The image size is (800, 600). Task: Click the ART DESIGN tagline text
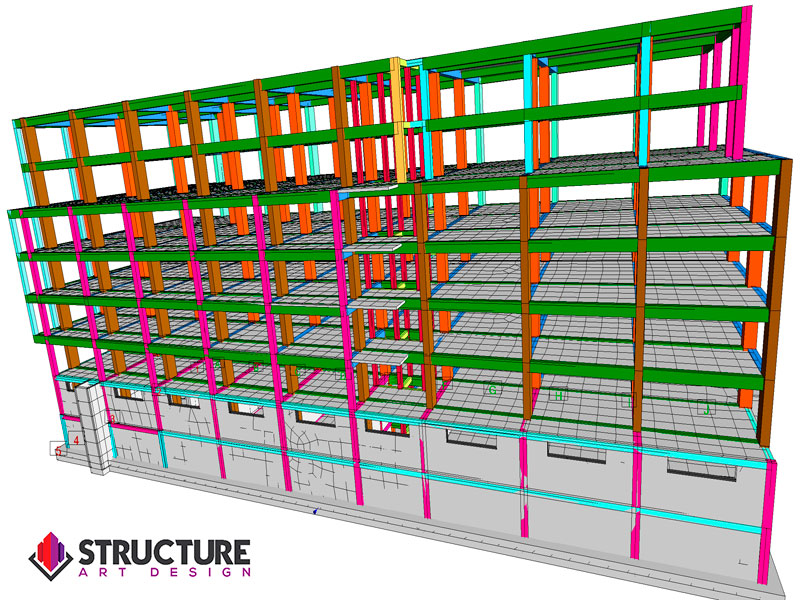164,572
